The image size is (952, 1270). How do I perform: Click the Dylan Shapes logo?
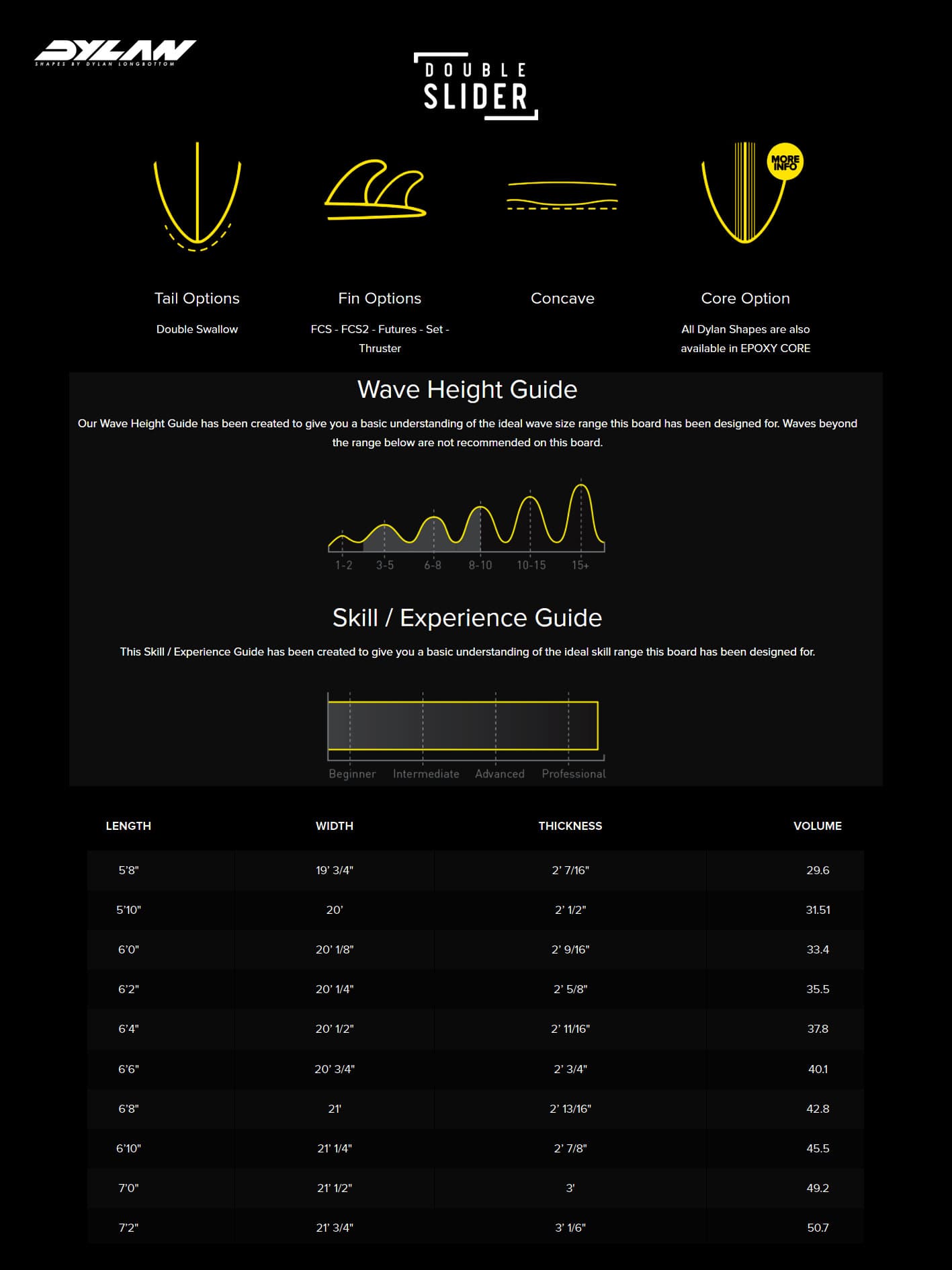(x=115, y=53)
